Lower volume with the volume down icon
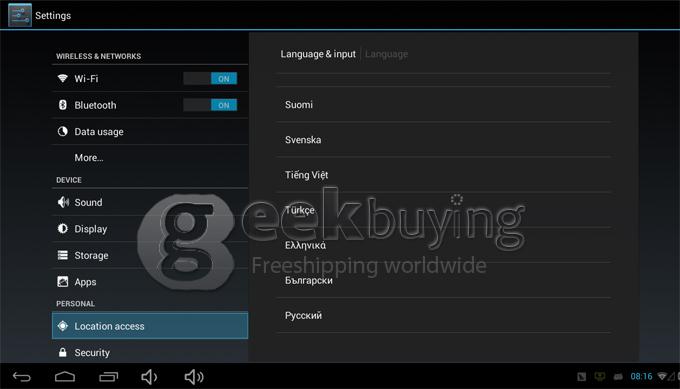 click(149, 377)
